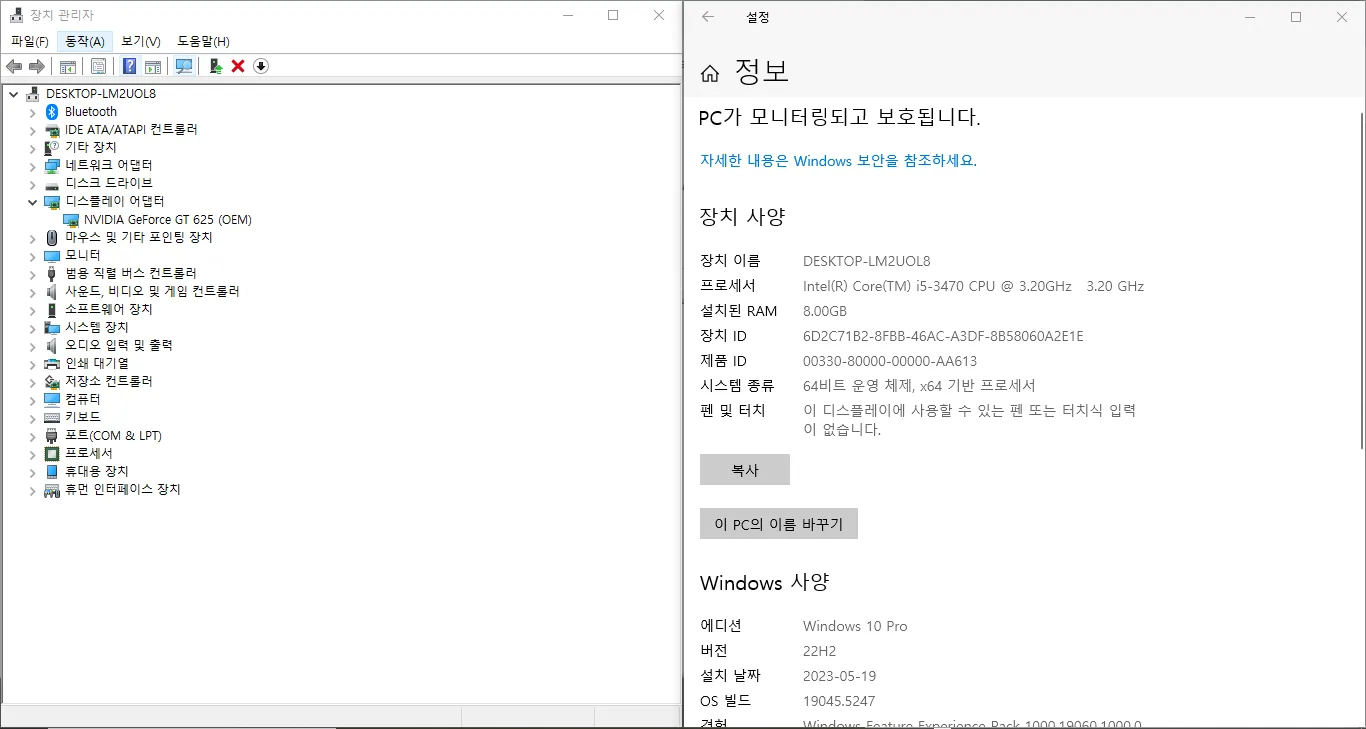Select the 시스템 장치 category icon
Image resolution: width=1366 pixels, height=729 pixels.
pyautogui.click(x=53, y=327)
